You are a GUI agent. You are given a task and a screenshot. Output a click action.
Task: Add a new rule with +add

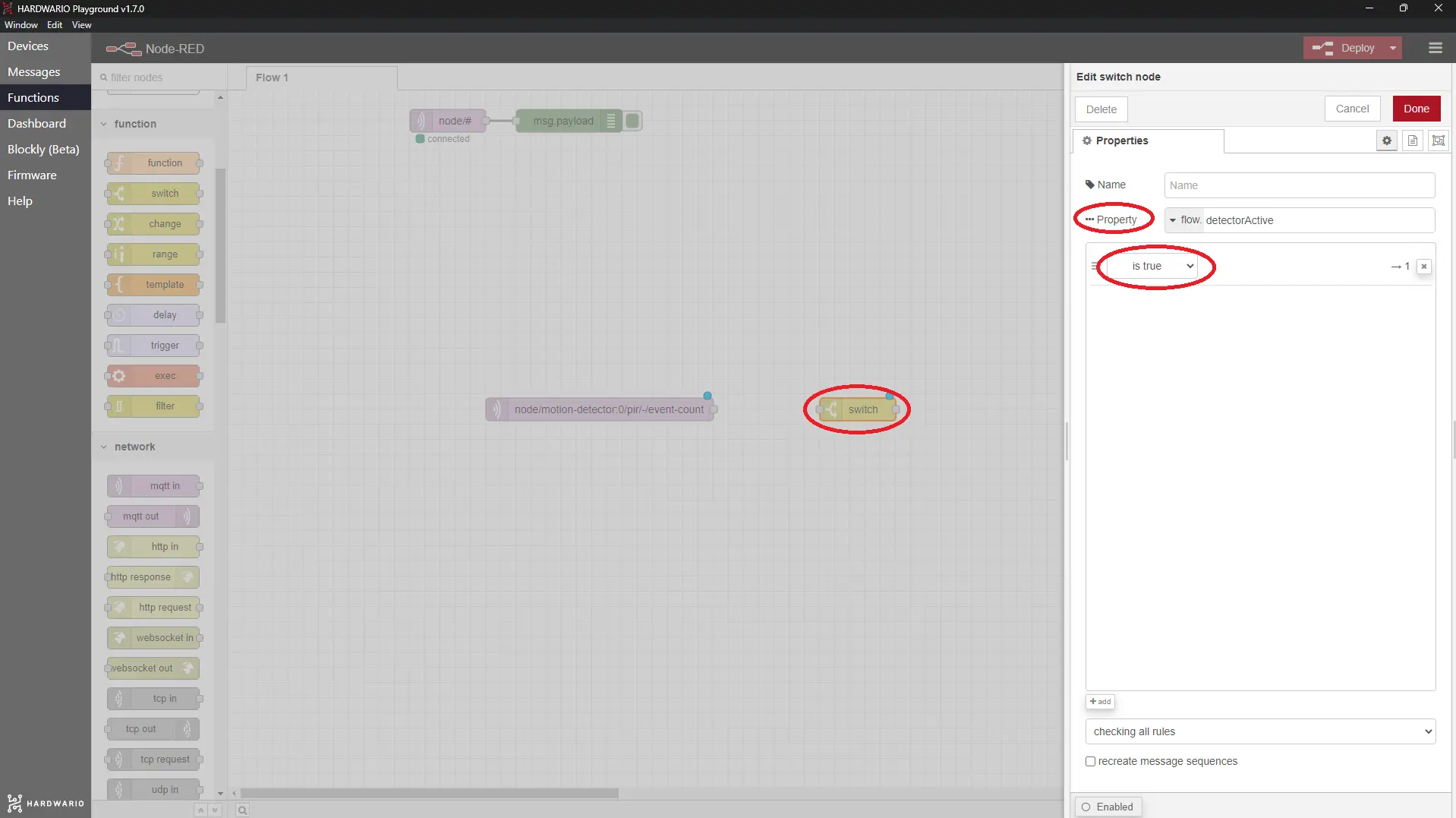pos(1100,702)
